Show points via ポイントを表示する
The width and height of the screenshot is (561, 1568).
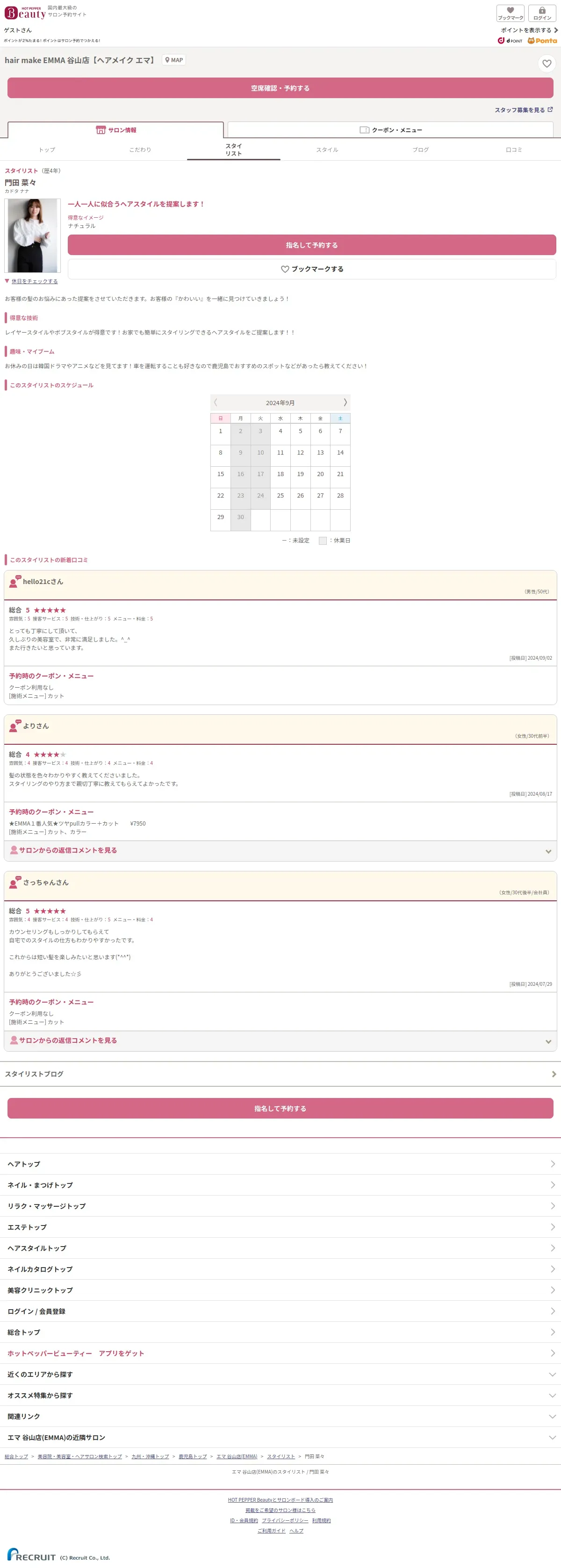[529, 30]
